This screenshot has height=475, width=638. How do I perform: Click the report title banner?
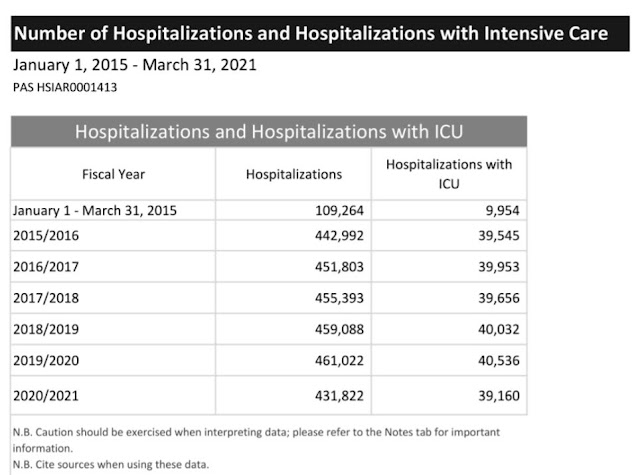(x=320, y=33)
